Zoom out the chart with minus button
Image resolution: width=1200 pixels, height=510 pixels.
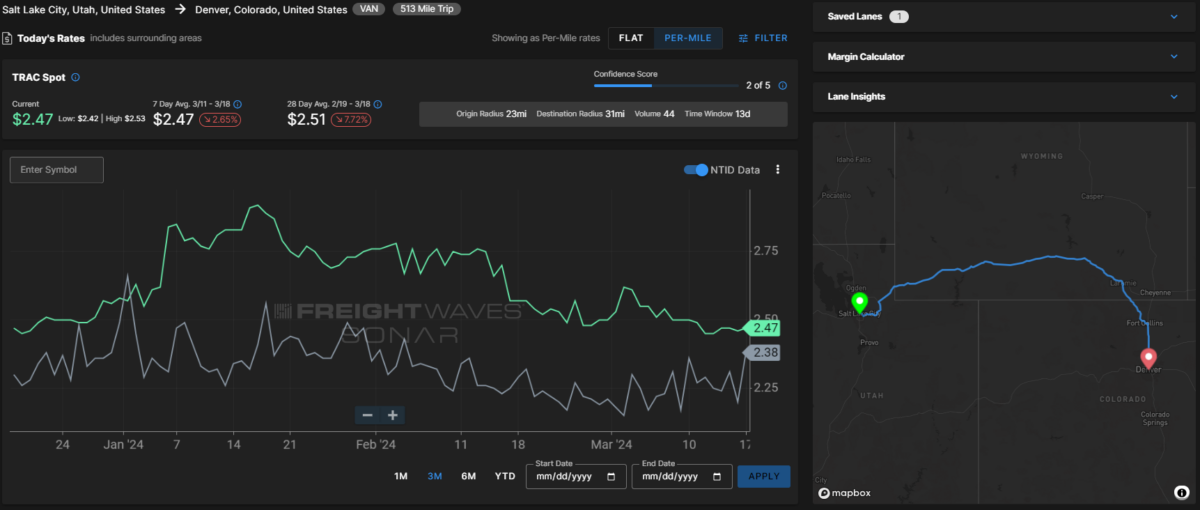(368, 415)
